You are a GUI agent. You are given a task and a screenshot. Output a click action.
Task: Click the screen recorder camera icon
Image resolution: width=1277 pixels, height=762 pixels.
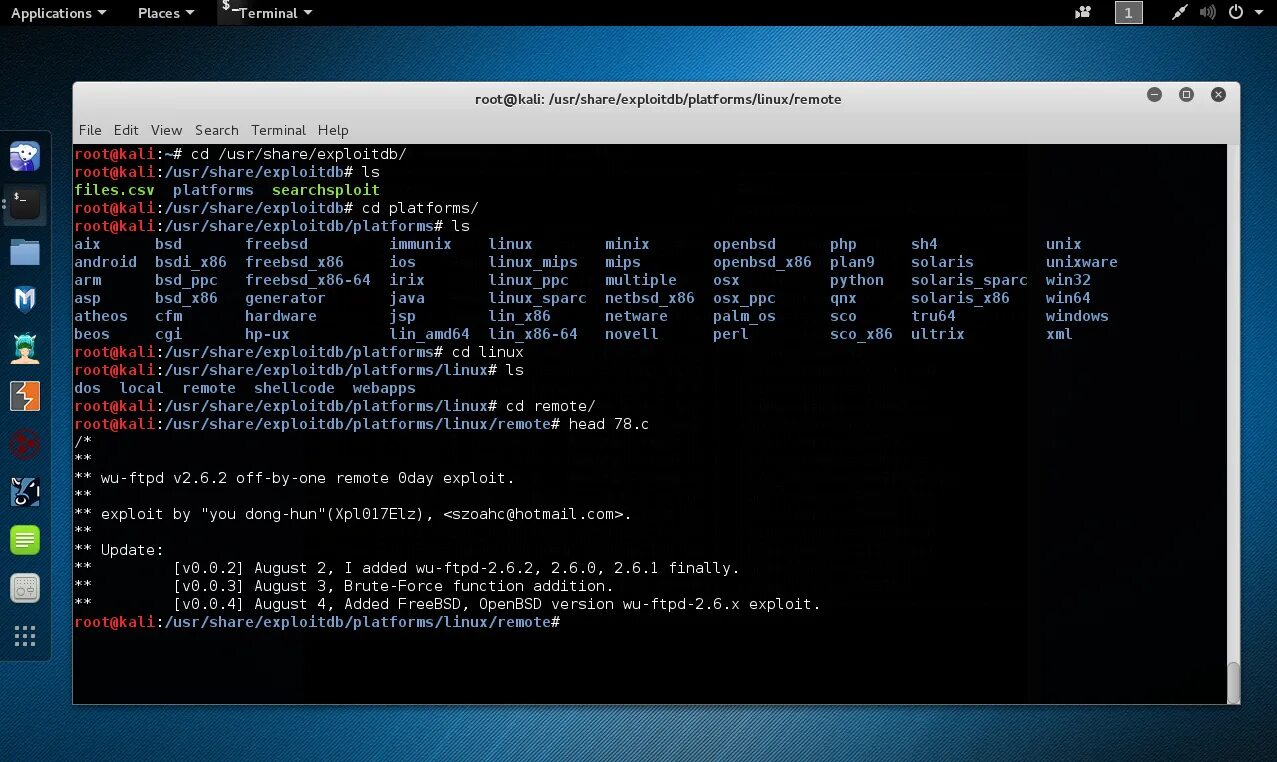1083,13
